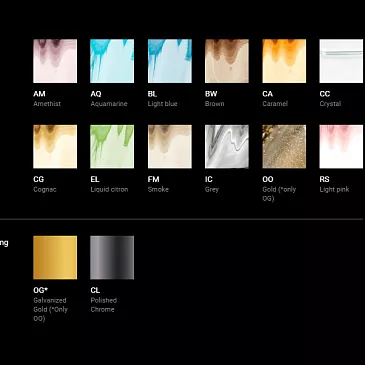The height and width of the screenshot is (365, 365).
Task: Pick the Cognac CG swatch
Action: pyautogui.click(x=55, y=147)
